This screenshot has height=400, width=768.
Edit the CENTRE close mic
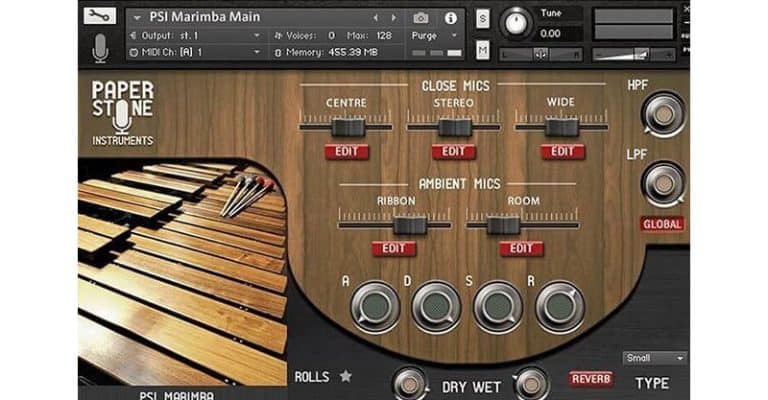click(346, 152)
